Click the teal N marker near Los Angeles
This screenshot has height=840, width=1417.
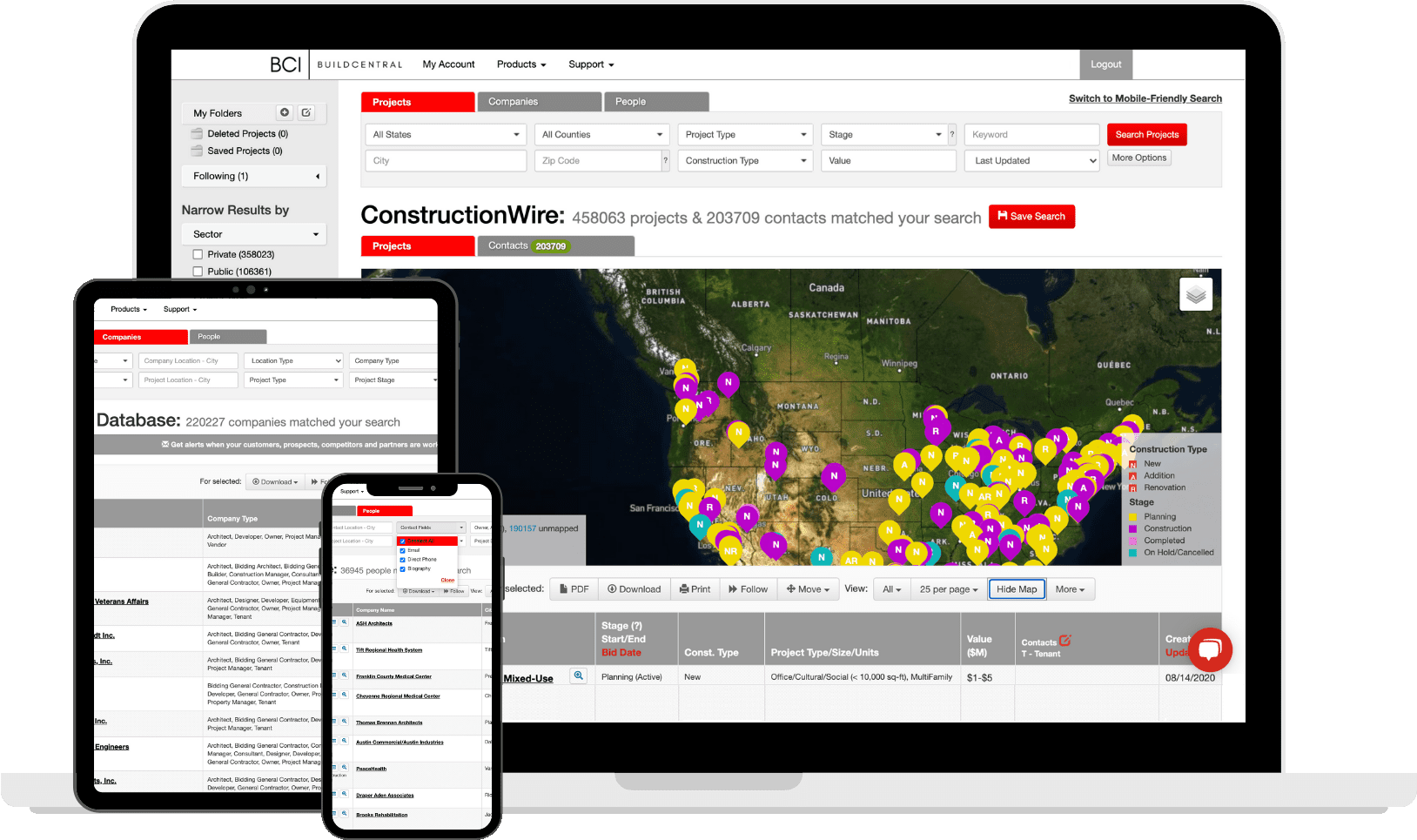(700, 525)
